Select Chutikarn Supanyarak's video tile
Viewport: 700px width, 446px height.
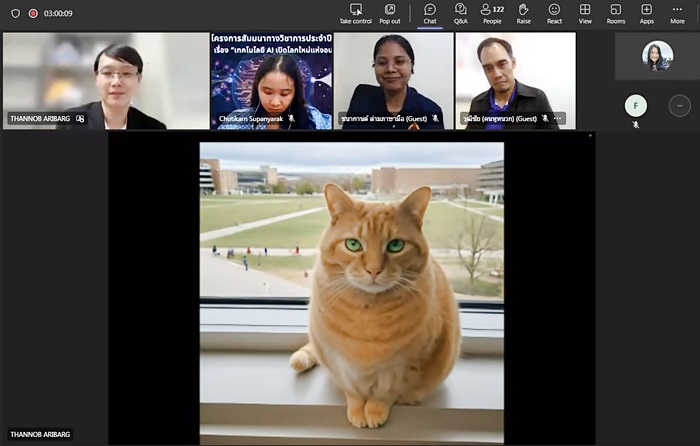271,81
